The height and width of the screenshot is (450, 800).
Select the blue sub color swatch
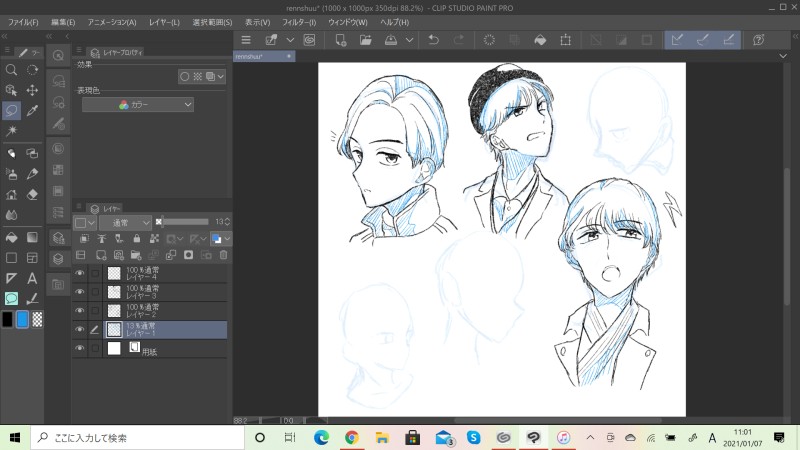pos(22,319)
